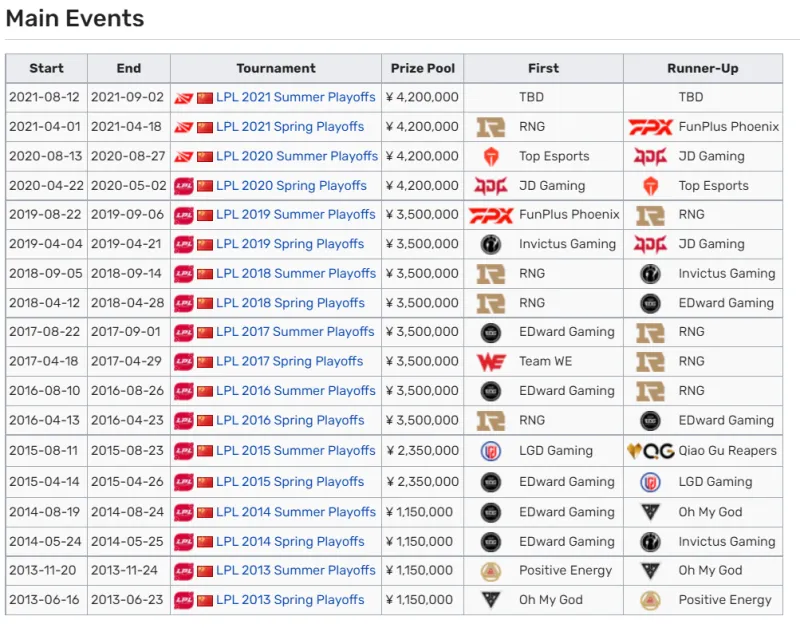This screenshot has height=628, width=800.
Task: Open the LPL 2021 Summer Playoffs link
Action: click(295, 97)
